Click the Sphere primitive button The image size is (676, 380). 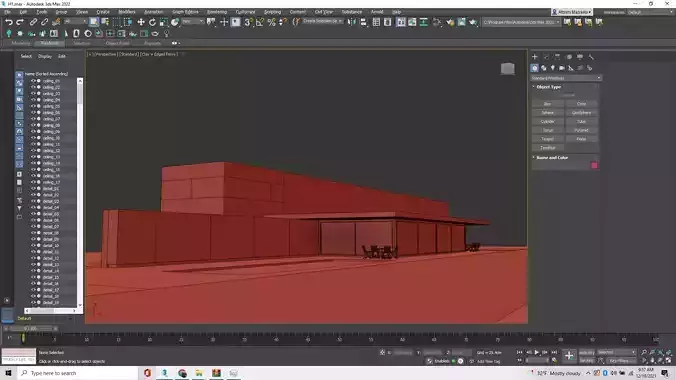(x=548, y=113)
